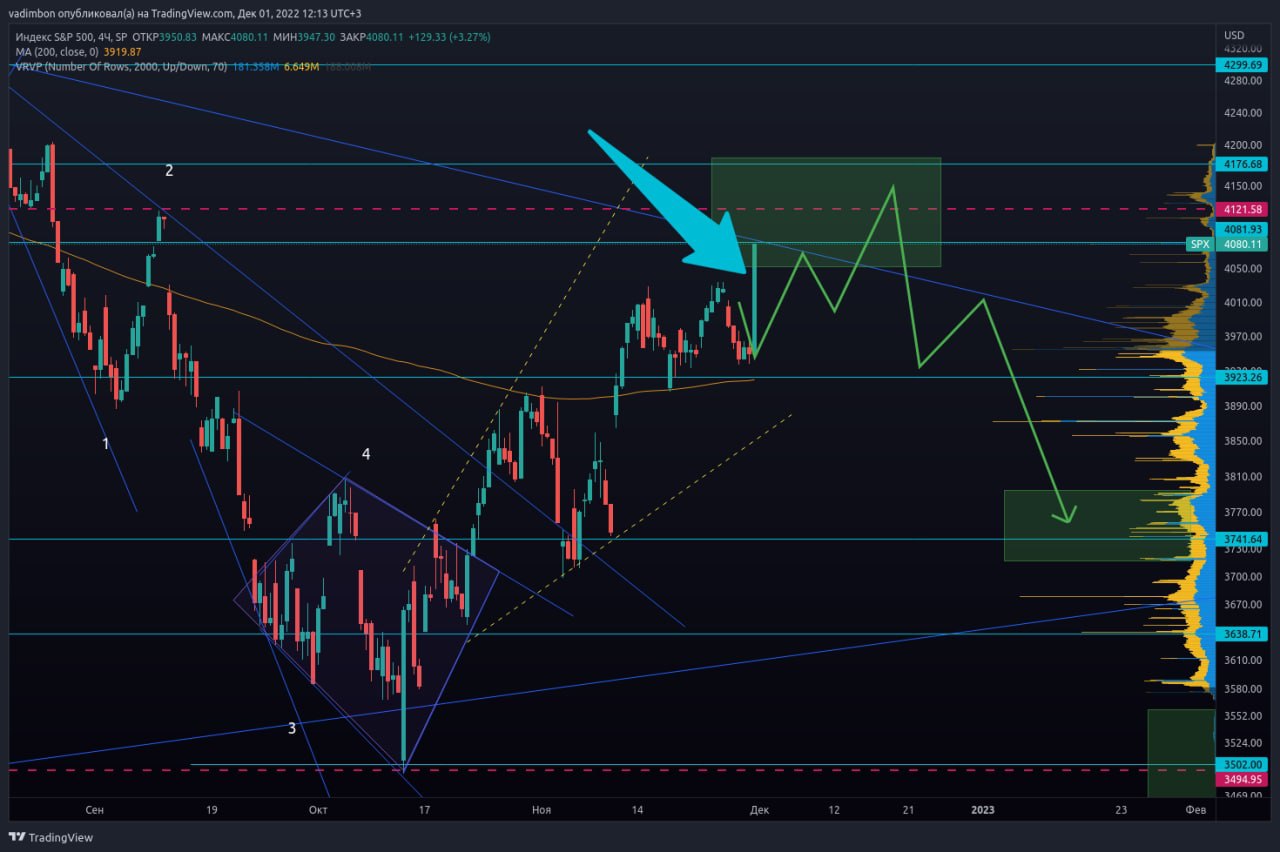Click the 'Индекс S&P 500, 4Ч, SP' chart title

(71, 36)
